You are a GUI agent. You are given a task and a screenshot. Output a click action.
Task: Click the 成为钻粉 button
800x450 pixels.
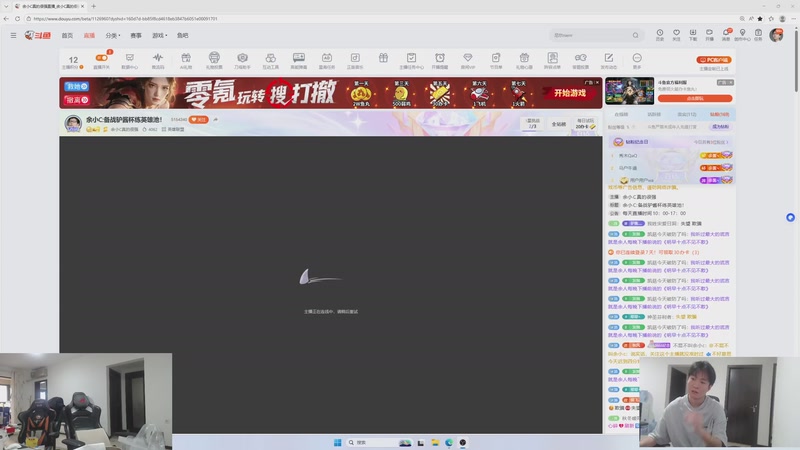(x=720, y=127)
